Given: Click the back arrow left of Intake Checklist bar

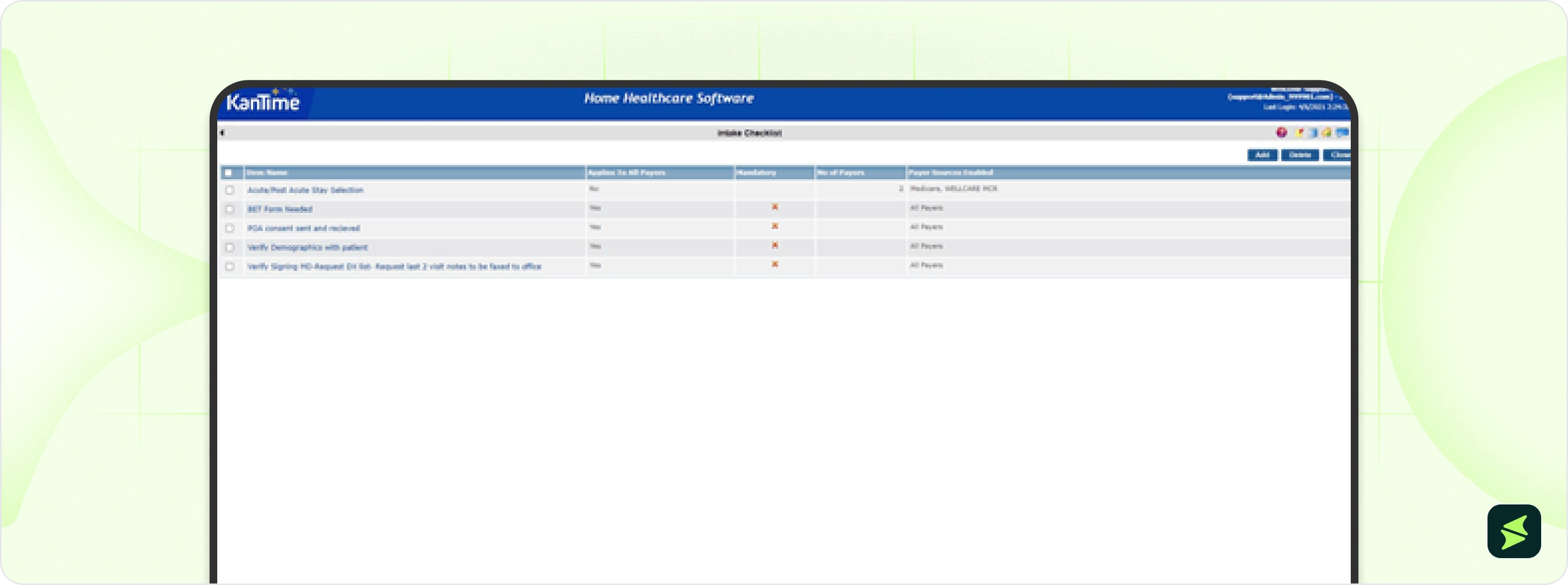Looking at the screenshot, I should 222,133.
